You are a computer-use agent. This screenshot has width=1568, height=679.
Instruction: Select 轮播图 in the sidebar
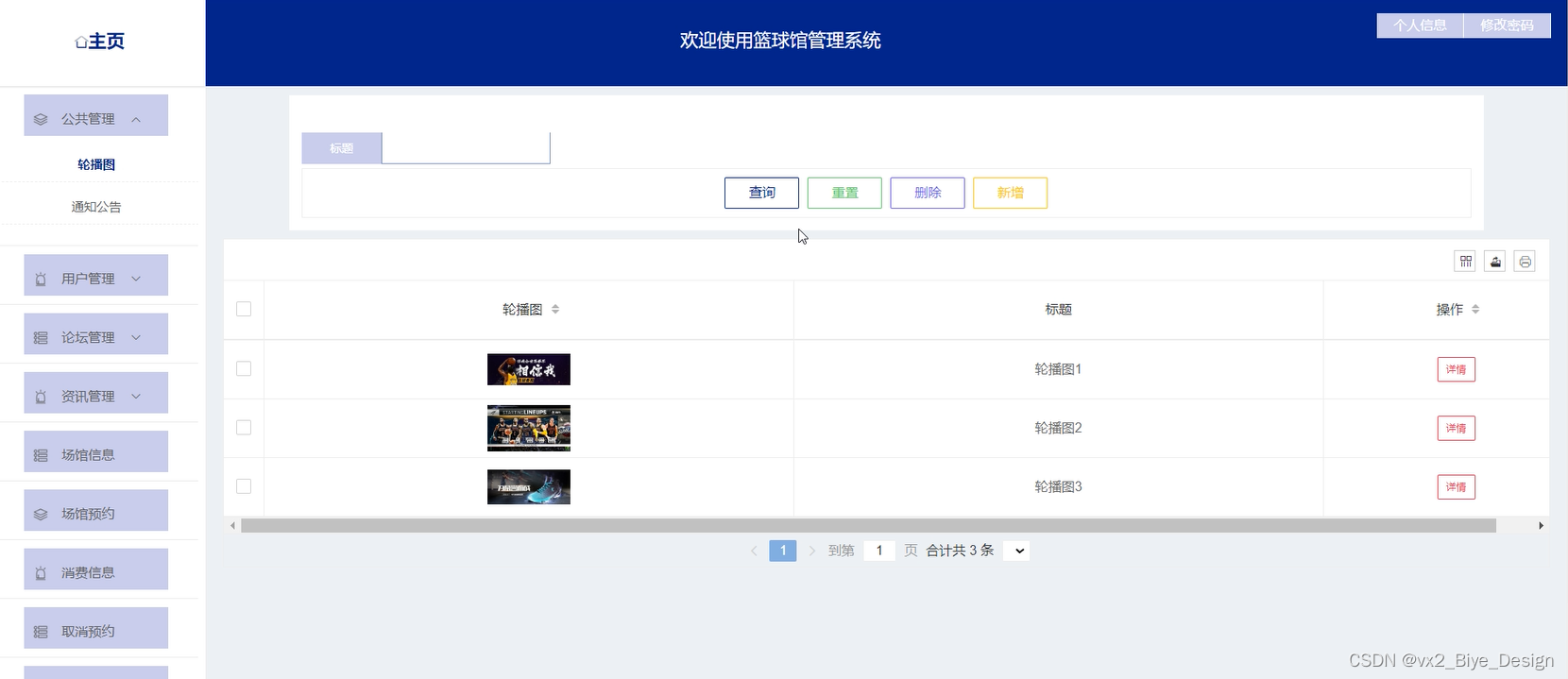coord(96,164)
